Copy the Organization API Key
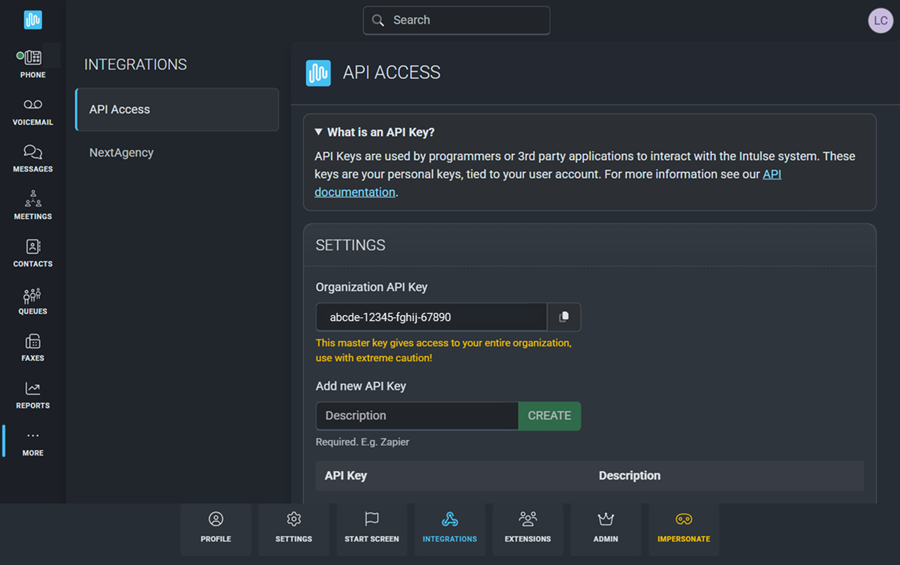This screenshot has height=565, width=900. [x=564, y=317]
